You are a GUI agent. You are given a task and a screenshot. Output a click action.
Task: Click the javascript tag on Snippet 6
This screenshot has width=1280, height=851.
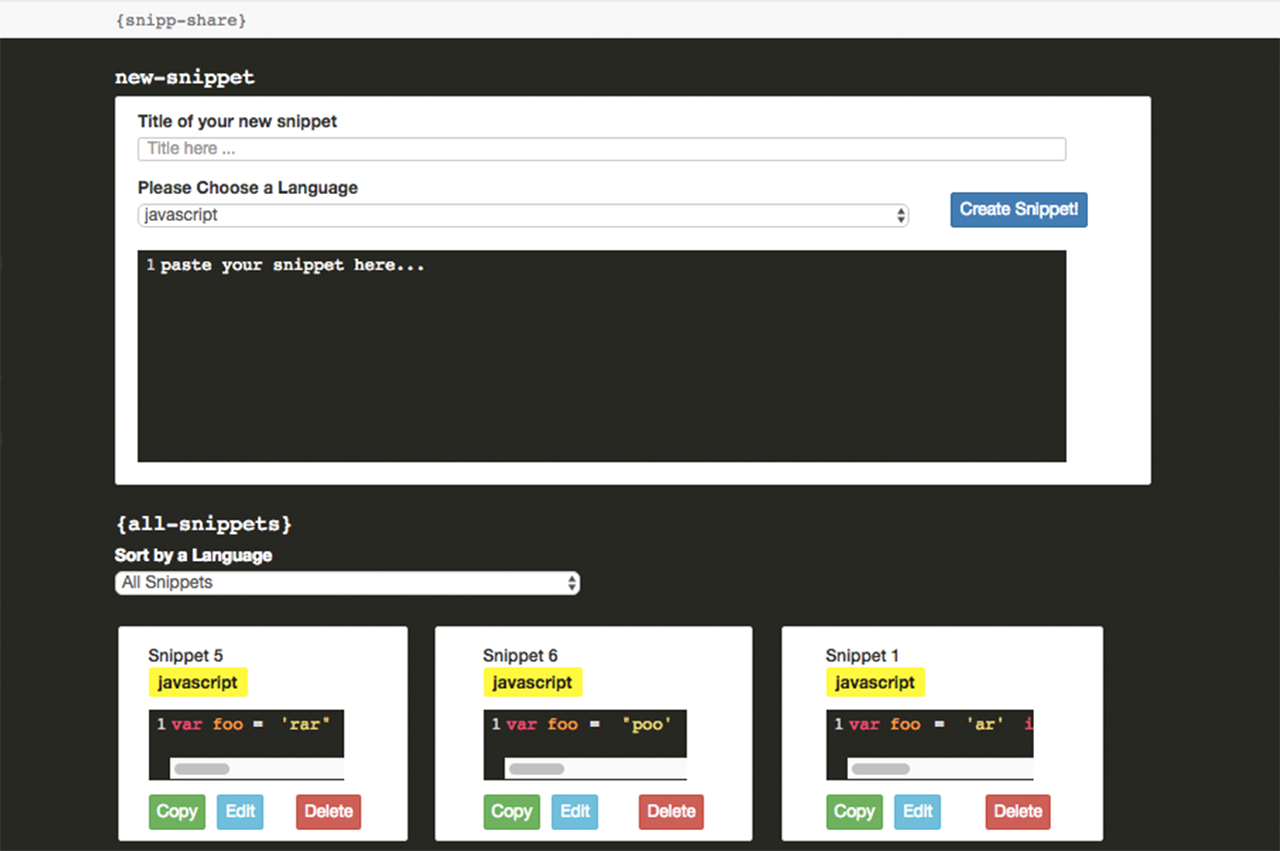pyautogui.click(x=532, y=683)
